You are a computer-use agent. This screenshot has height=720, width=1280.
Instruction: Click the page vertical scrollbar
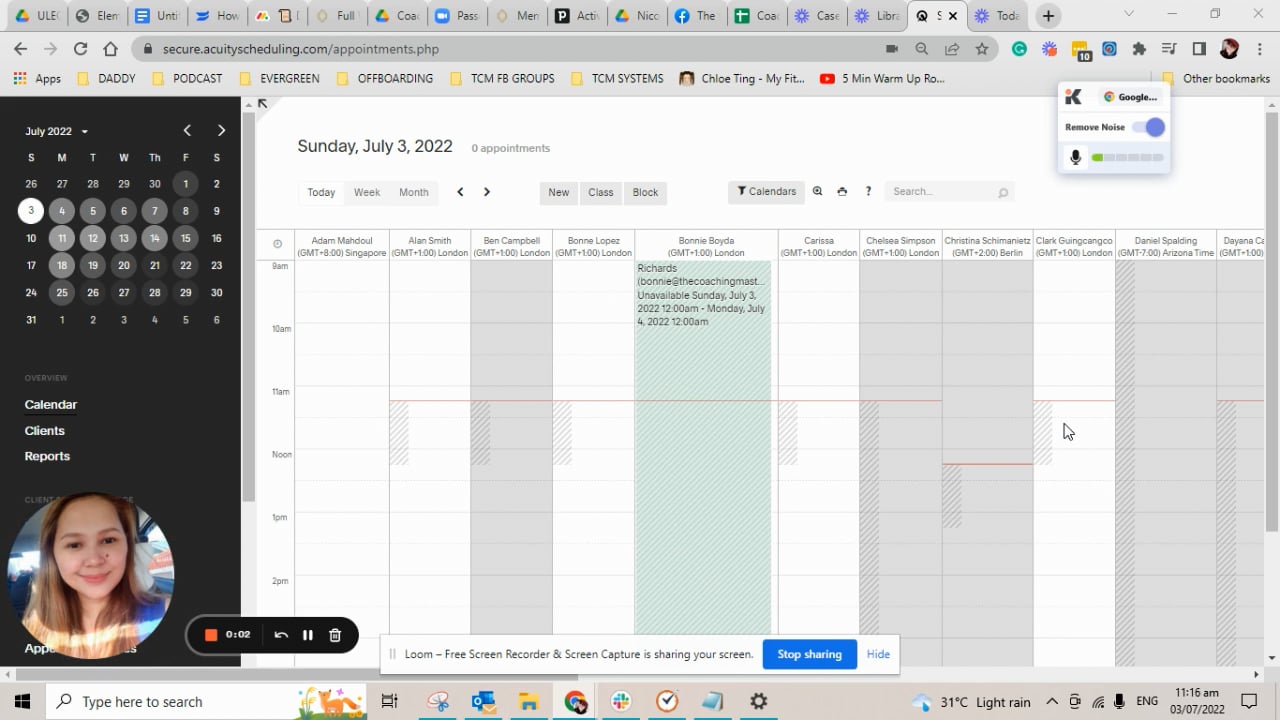click(1272, 320)
